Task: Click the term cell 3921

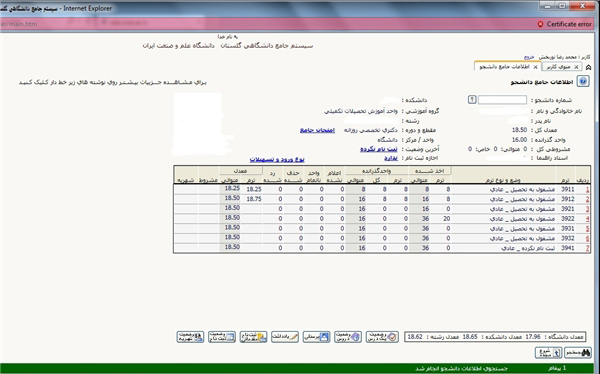Action: point(567,209)
